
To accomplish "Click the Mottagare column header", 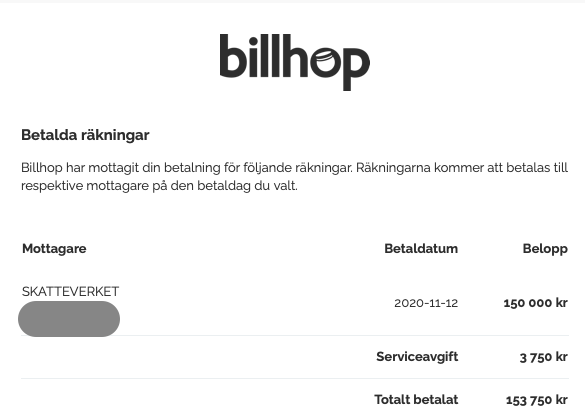I will click(54, 249).
